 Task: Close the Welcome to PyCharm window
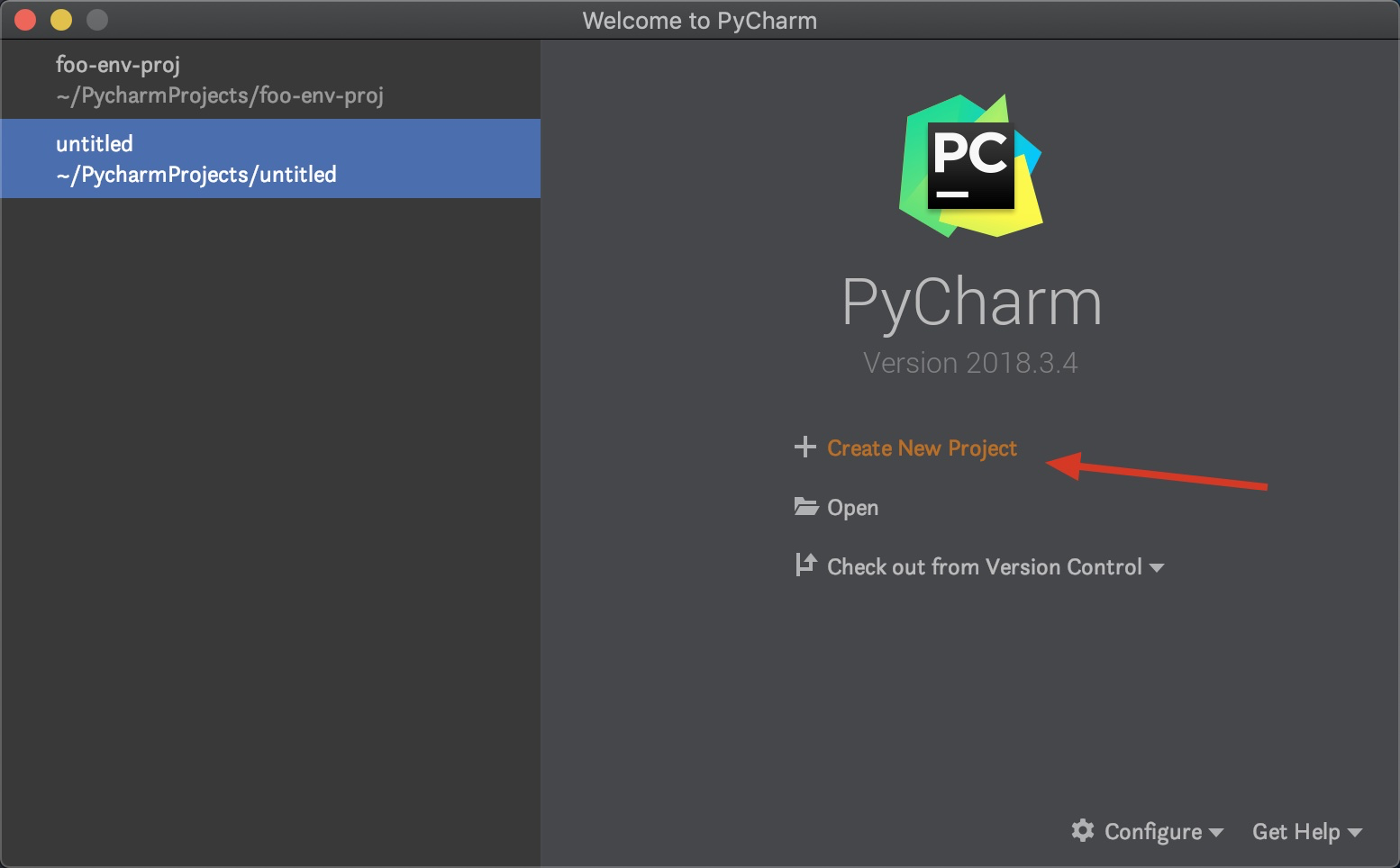point(25,20)
